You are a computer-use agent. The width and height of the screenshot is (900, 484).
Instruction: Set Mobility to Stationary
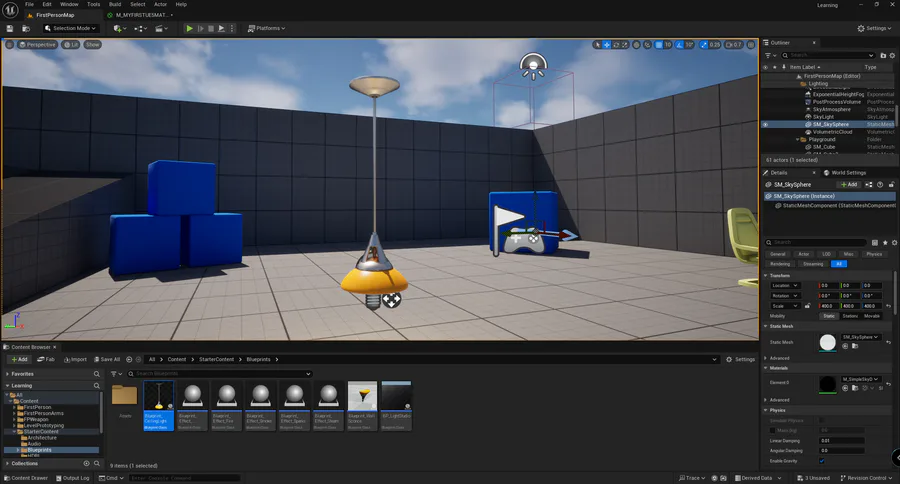(850, 316)
